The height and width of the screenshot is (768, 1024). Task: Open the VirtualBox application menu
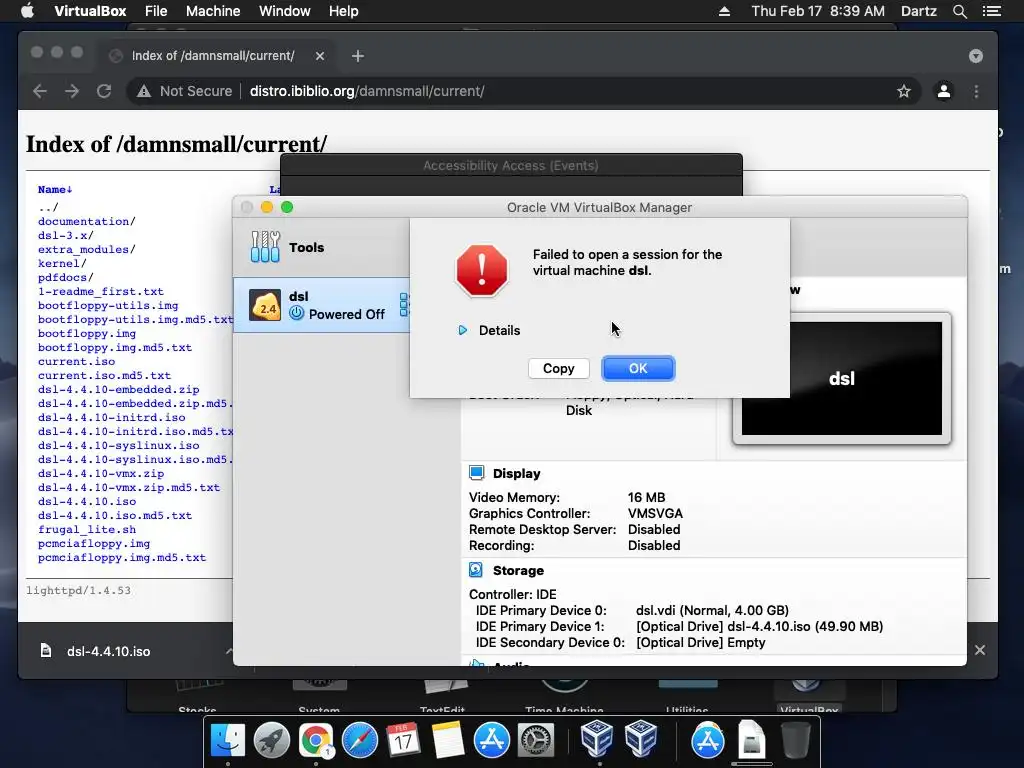tap(90, 11)
